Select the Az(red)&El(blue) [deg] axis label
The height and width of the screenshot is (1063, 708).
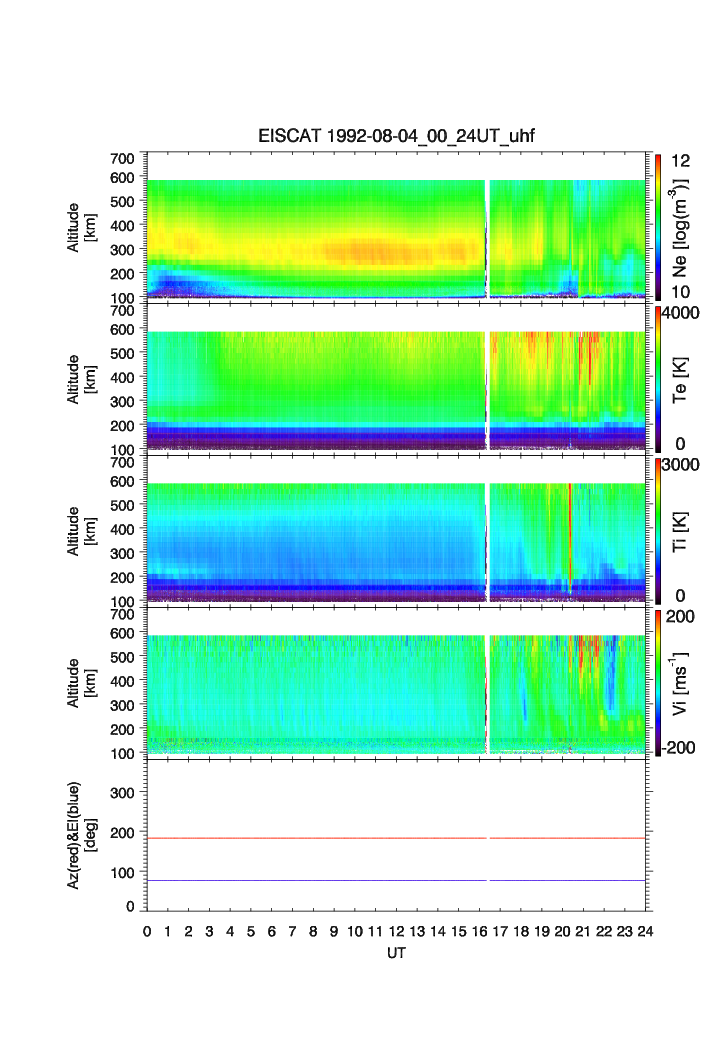click(81, 835)
